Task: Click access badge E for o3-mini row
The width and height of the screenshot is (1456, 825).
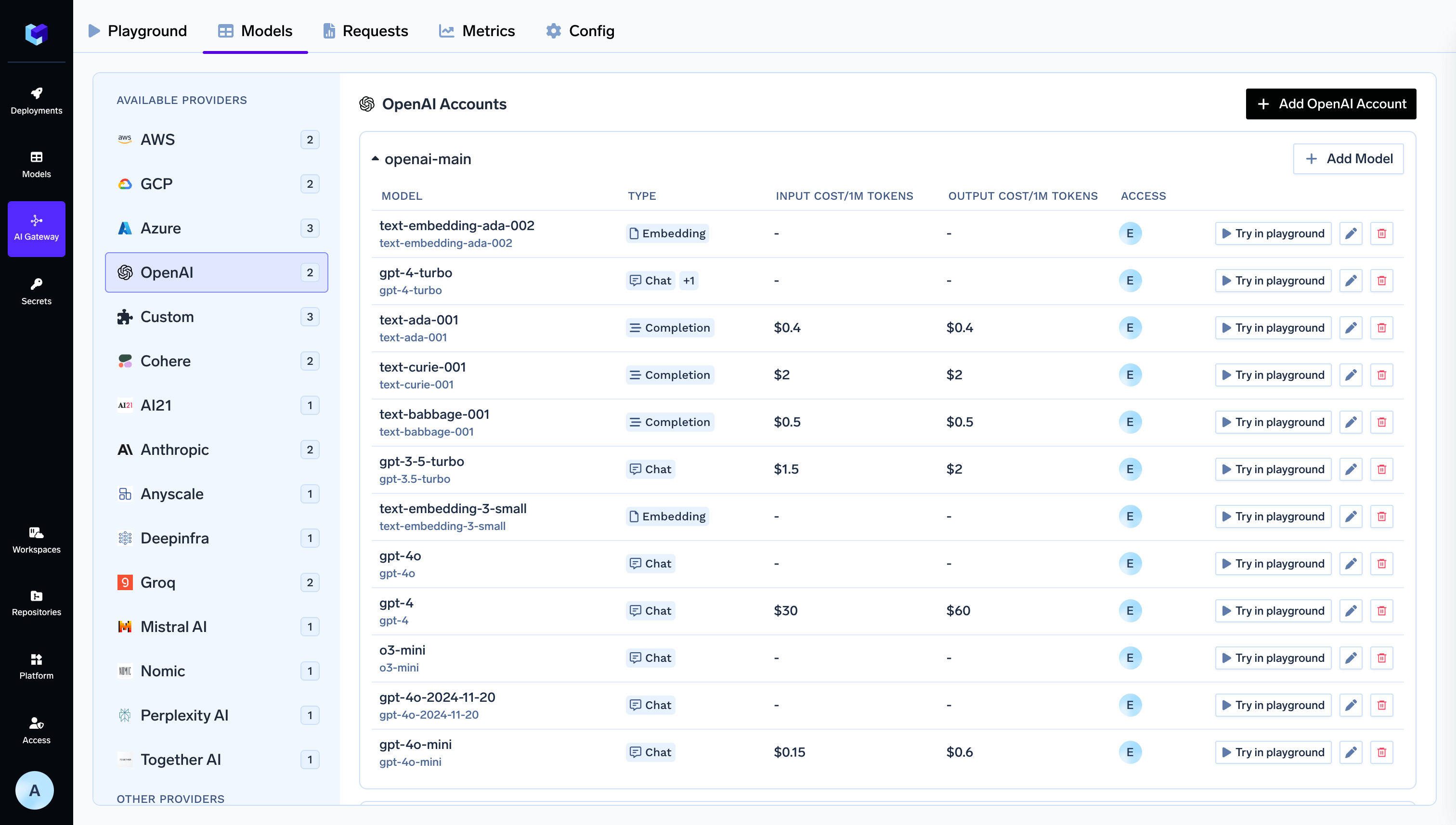Action: pyautogui.click(x=1130, y=658)
